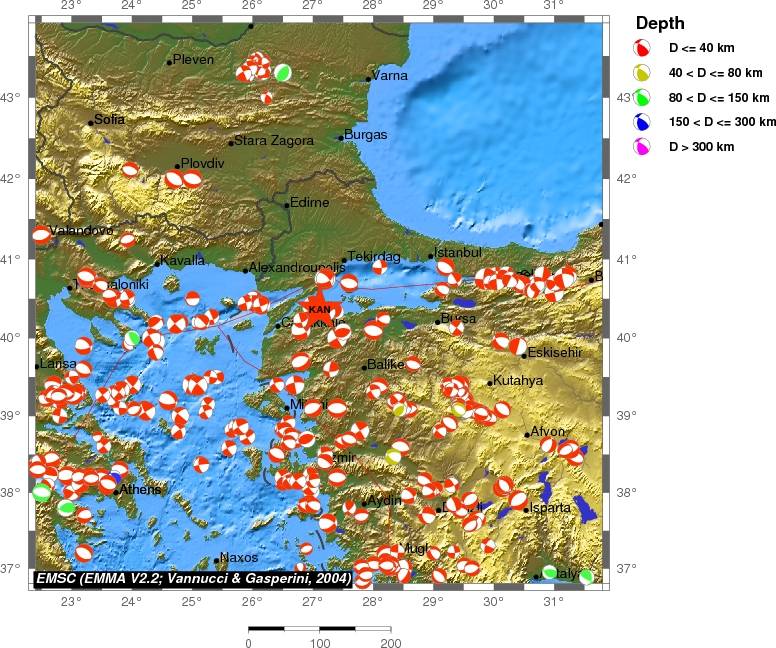Click the green beachball north of Stara Zagora
The height and width of the screenshot is (648, 776).
pos(283,72)
